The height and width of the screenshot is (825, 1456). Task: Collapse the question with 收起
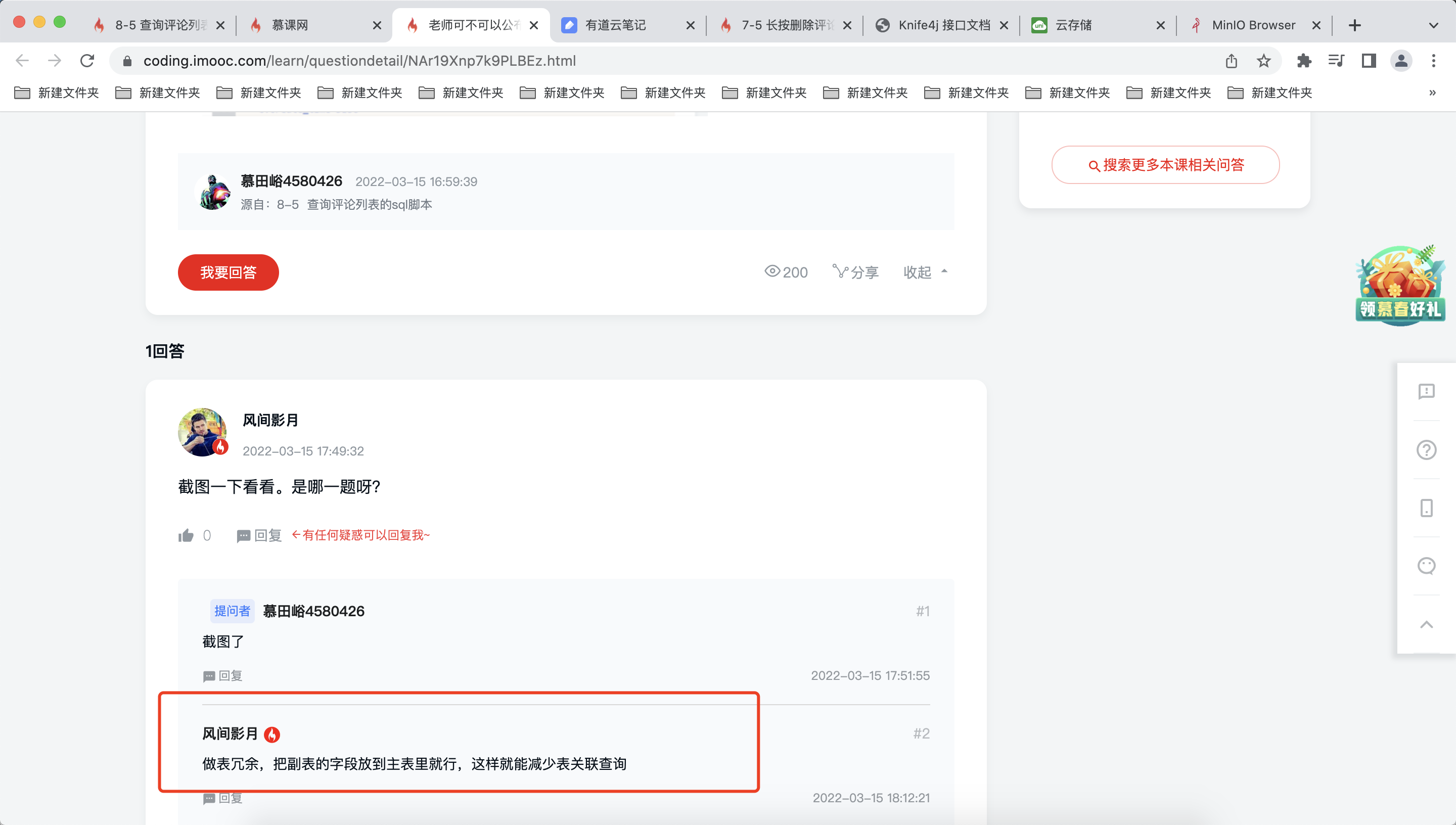925,272
